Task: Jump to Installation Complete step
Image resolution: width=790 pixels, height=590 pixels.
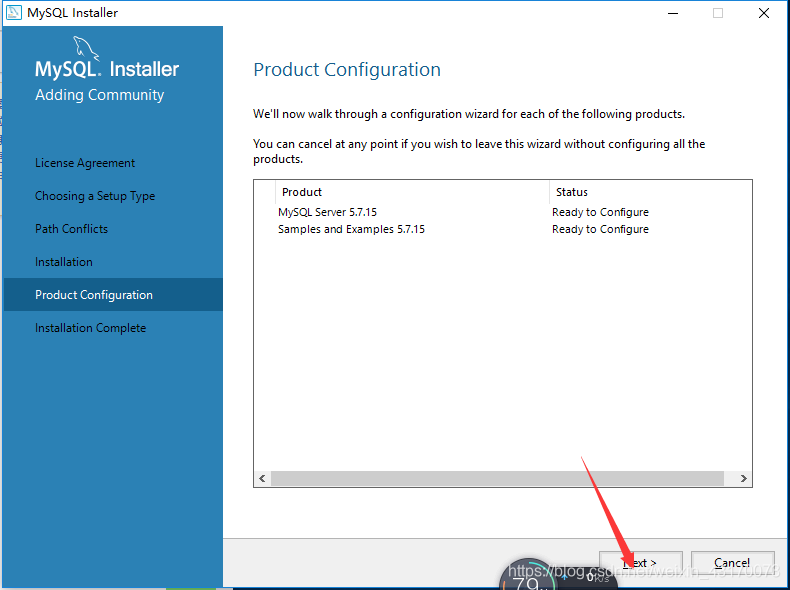Action: (91, 328)
